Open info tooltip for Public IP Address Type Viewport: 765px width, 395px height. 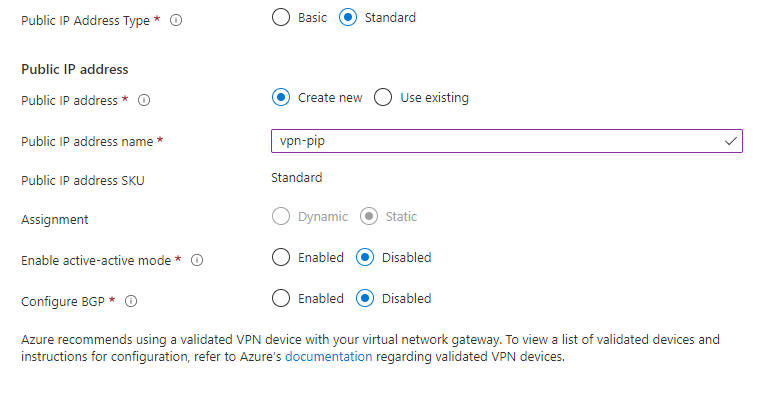[x=176, y=20]
